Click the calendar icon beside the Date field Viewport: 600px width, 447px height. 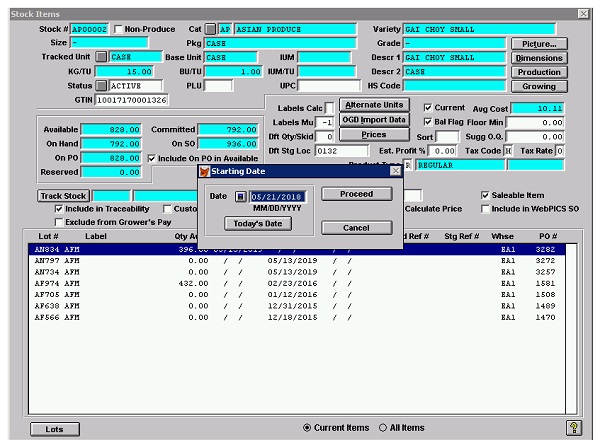[x=241, y=196]
